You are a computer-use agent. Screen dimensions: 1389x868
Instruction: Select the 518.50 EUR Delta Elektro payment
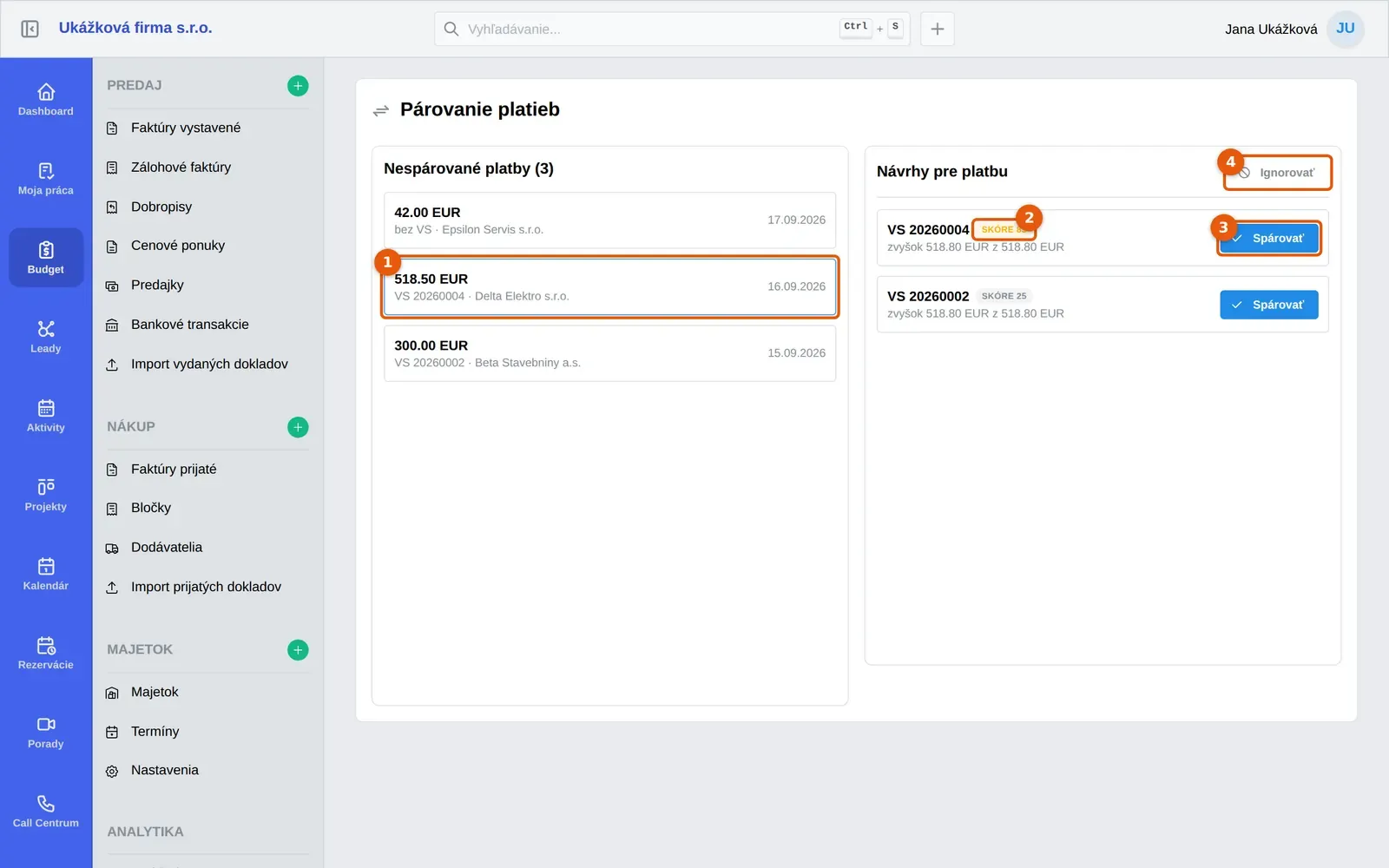click(609, 286)
